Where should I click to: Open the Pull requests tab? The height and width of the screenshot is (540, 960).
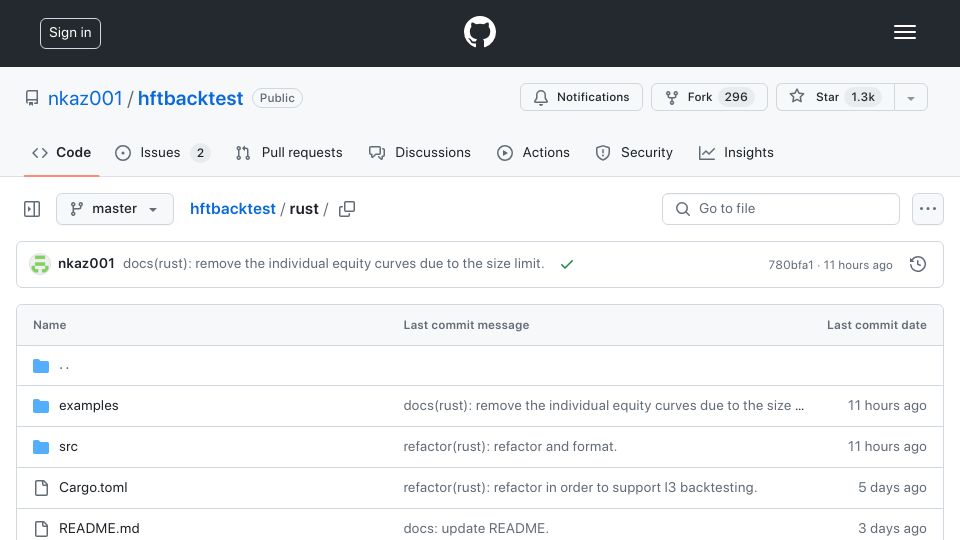tap(289, 152)
